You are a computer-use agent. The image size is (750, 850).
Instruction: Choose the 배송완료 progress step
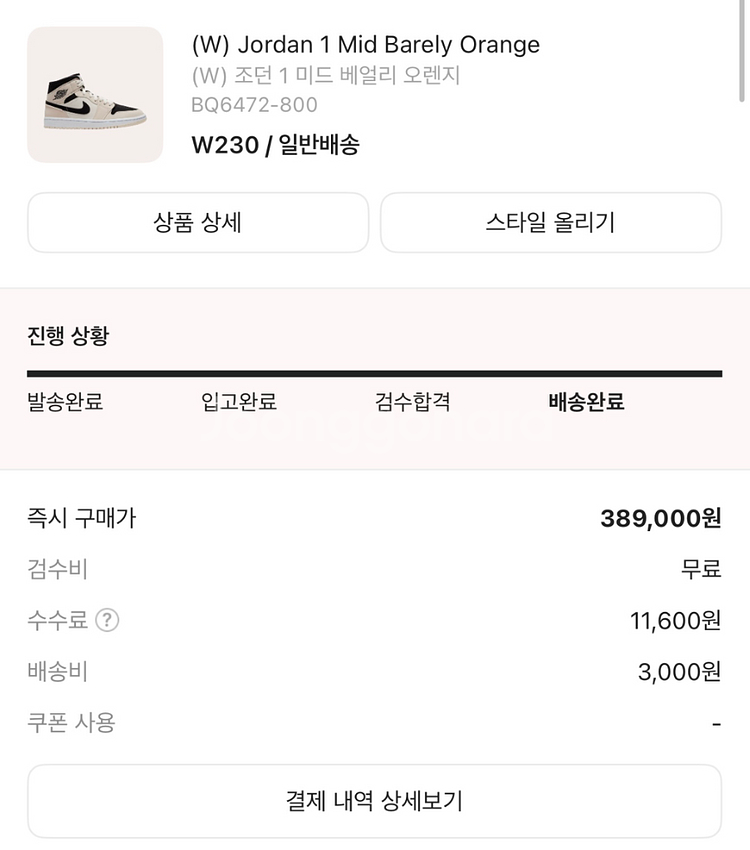tap(587, 402)
